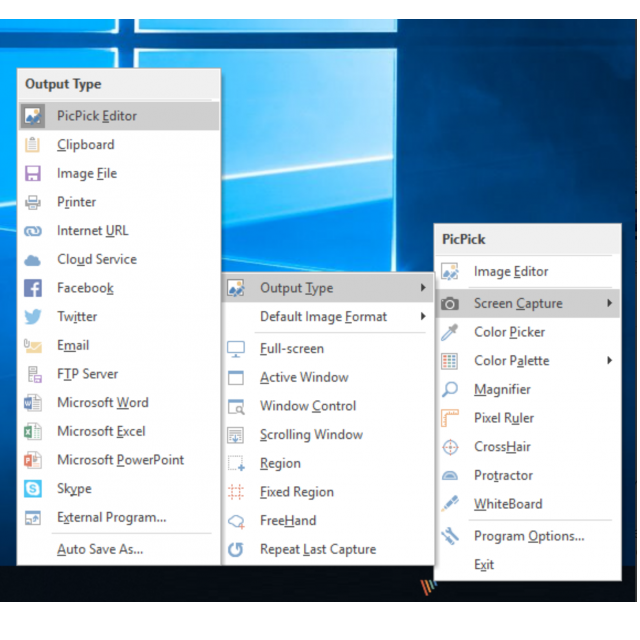The height and width of the screenshot is (640, 640).
Task: Capture the Active Window
Action: (x=328, y=378)
